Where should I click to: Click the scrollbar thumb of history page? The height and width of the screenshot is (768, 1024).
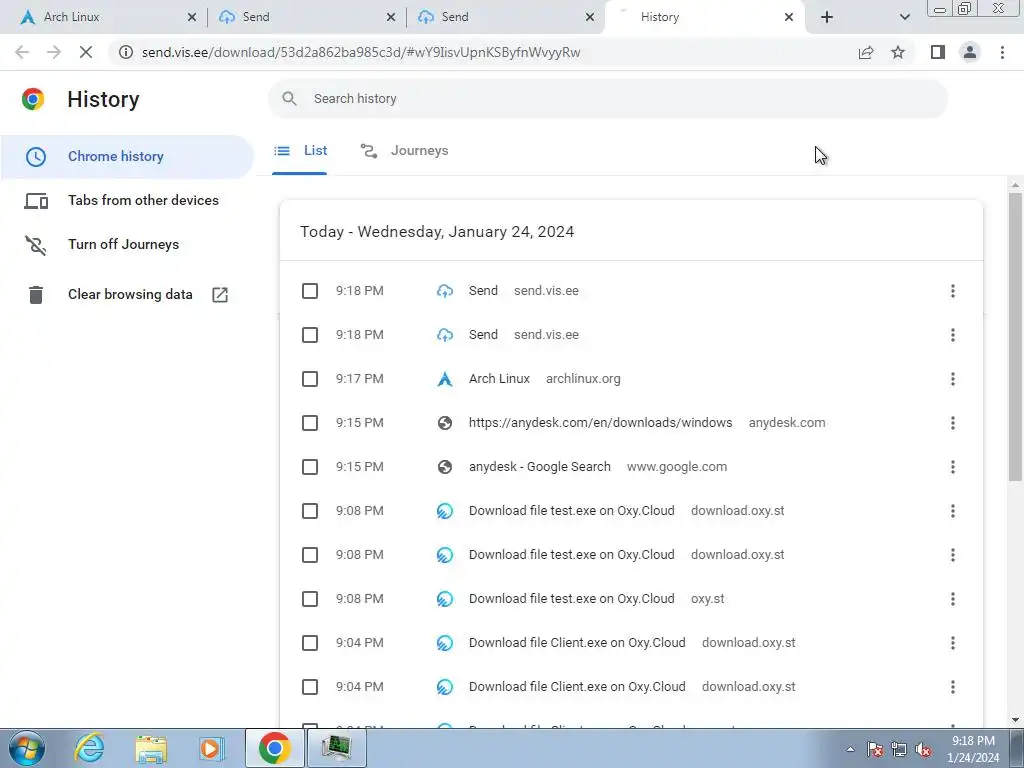point(1015,336)
